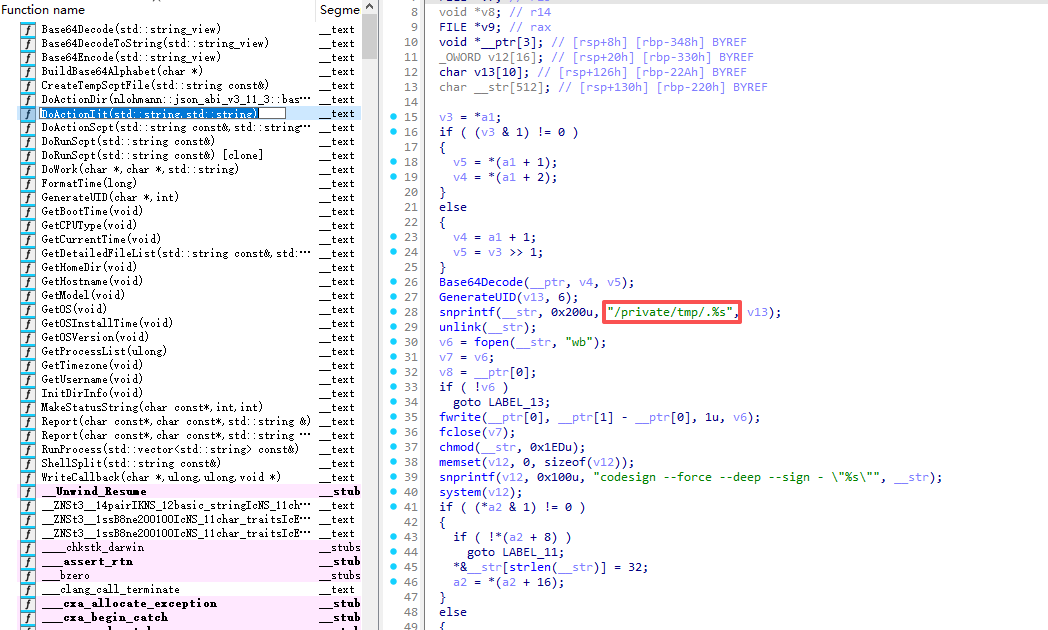Click the icon beside __Unwind_Resume
This screenshot has width=1048, height=630.
point(28,492)
